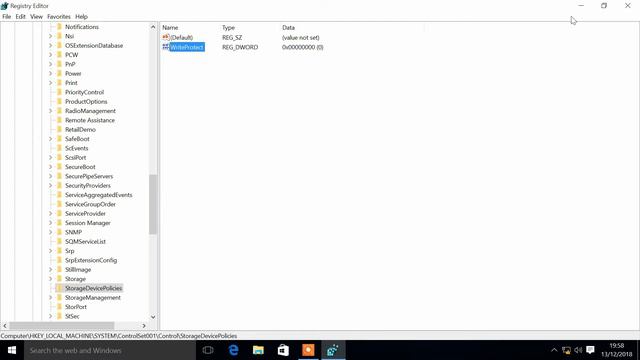
Task: Select the StorPort key
Action: [76, 307]
